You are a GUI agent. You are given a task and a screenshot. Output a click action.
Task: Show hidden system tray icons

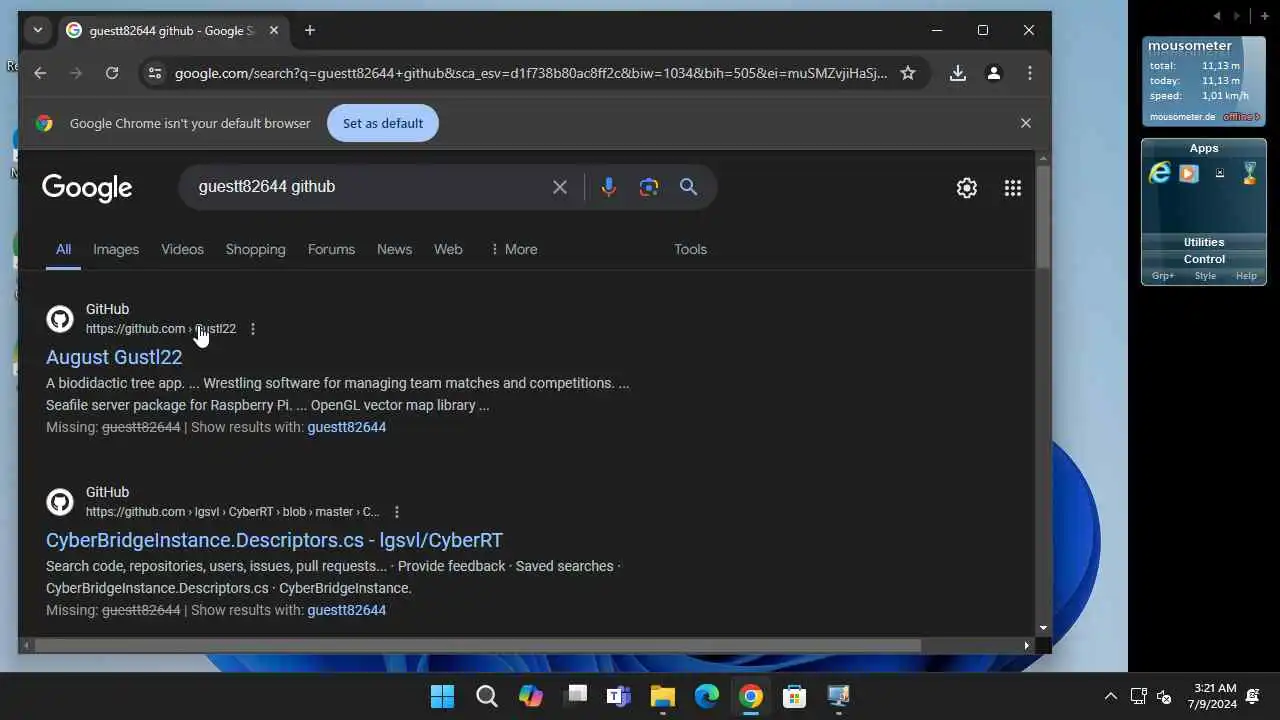point(1110,696)
